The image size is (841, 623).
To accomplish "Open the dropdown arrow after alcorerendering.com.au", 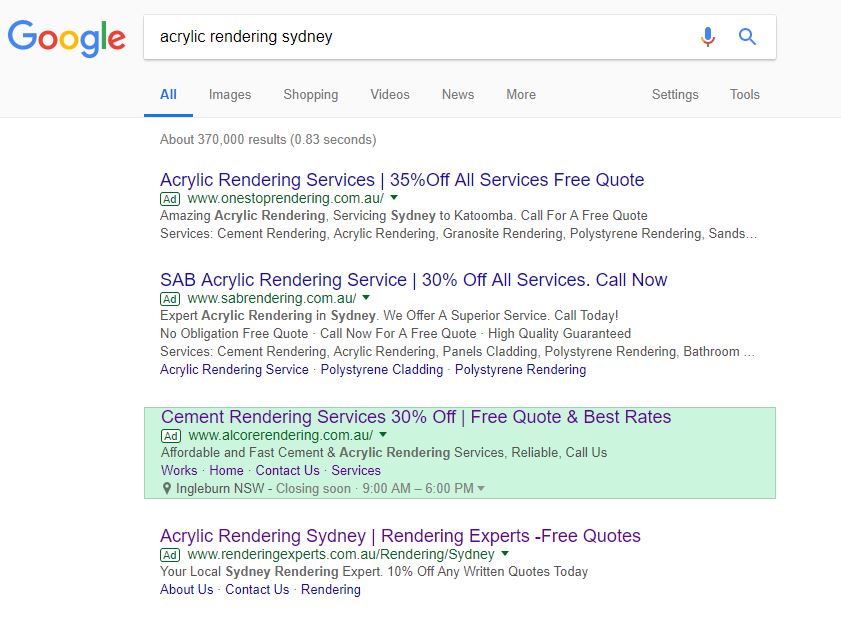I will click(x=383, y=434).
